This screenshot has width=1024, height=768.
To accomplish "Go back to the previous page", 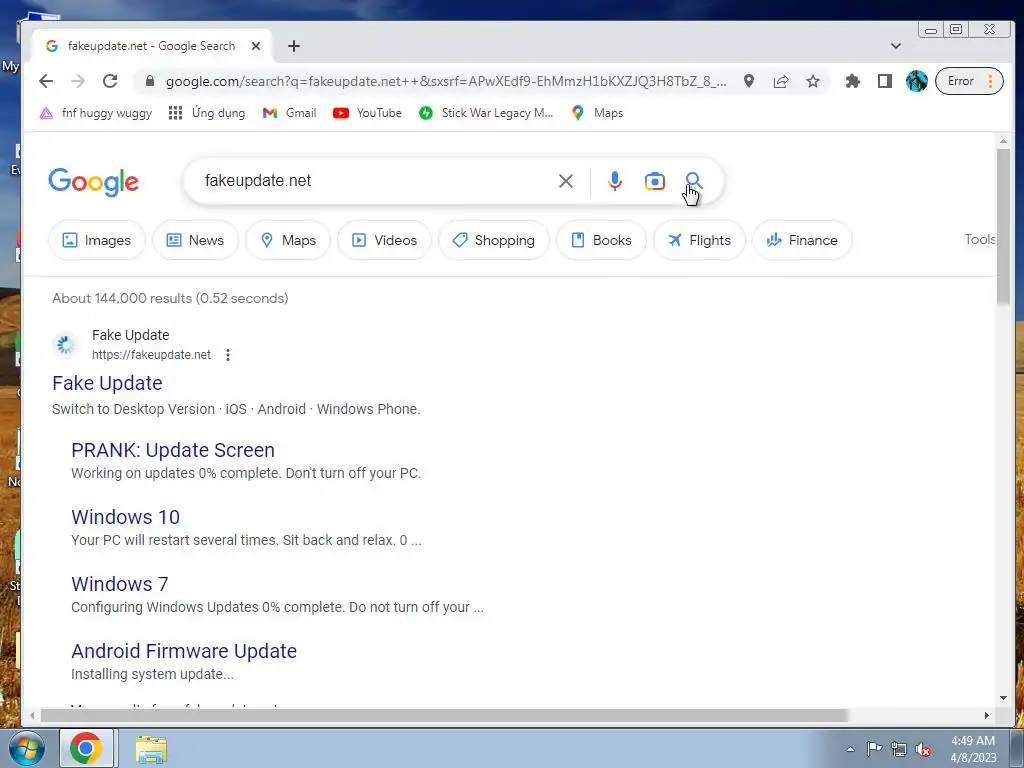I will click(46, 81).
